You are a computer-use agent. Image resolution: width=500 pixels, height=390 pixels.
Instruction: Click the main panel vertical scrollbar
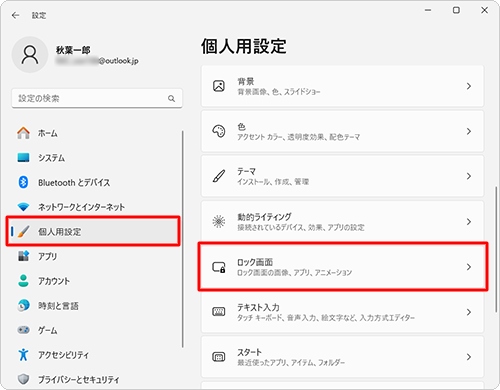tap(496, 249)
